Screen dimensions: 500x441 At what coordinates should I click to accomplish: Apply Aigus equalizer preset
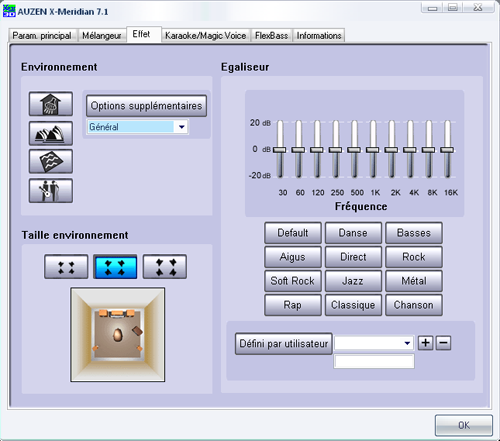(x=293, y=257)
